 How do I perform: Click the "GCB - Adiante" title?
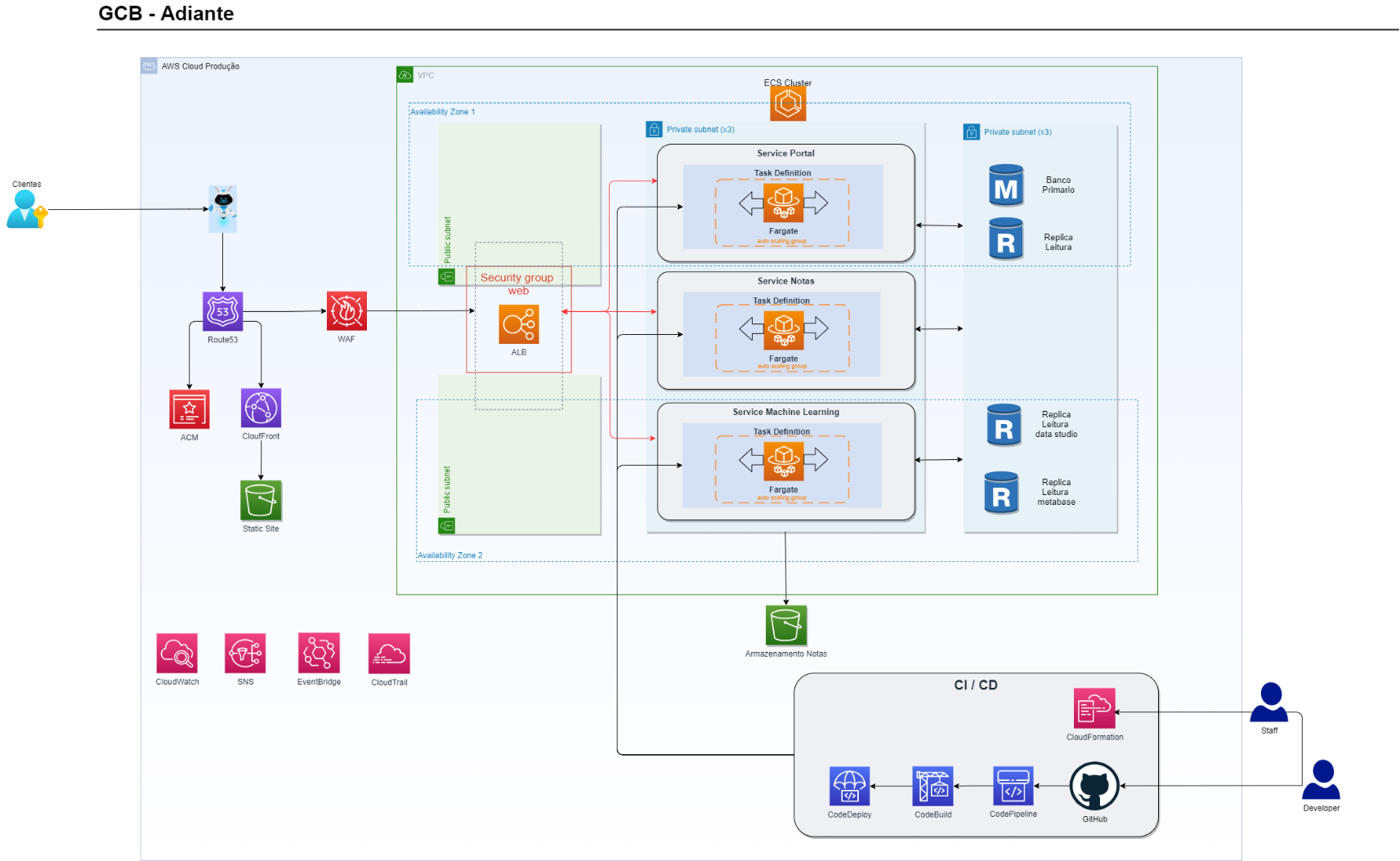pos(166,13)
